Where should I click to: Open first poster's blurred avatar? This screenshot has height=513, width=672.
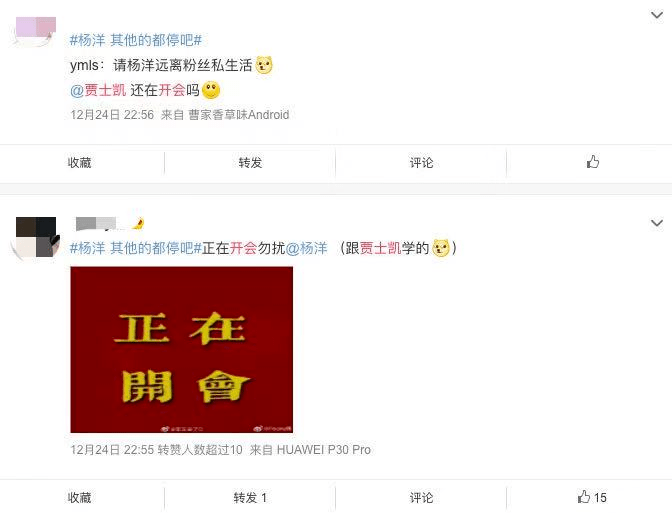36,31
